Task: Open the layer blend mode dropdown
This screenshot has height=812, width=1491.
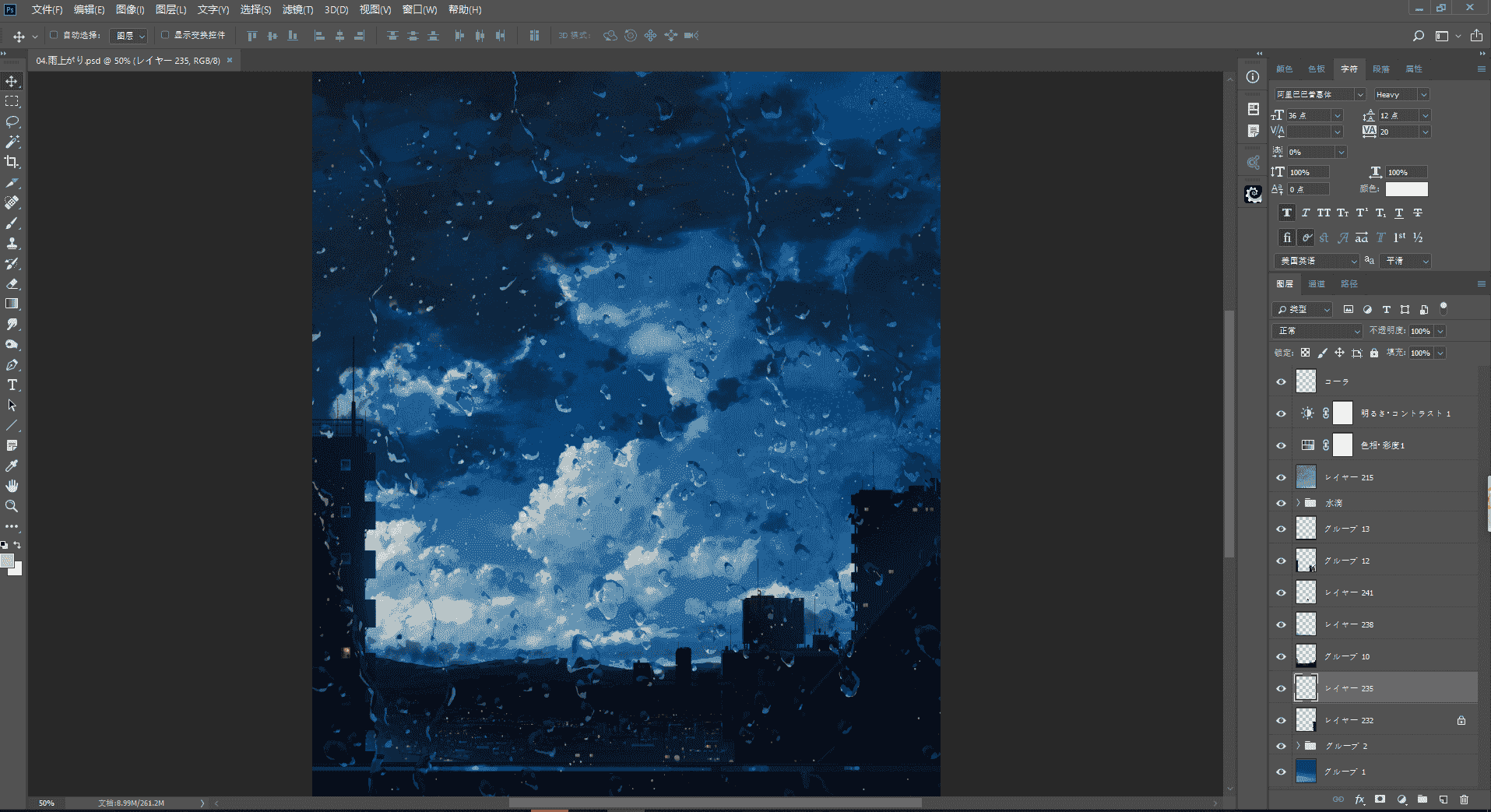Action: click(1317, 331)
